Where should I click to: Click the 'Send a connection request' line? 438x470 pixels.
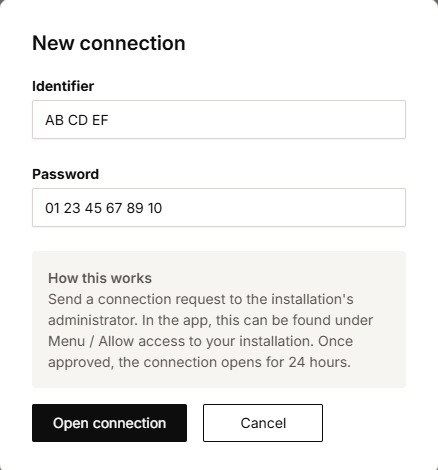201,299
